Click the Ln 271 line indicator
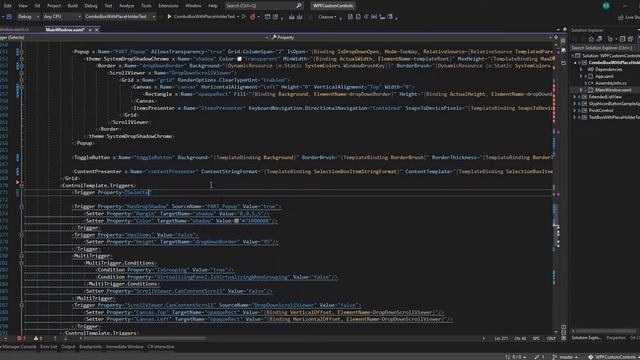The width and height of the screenshot is (640, 360). (501, 338)
